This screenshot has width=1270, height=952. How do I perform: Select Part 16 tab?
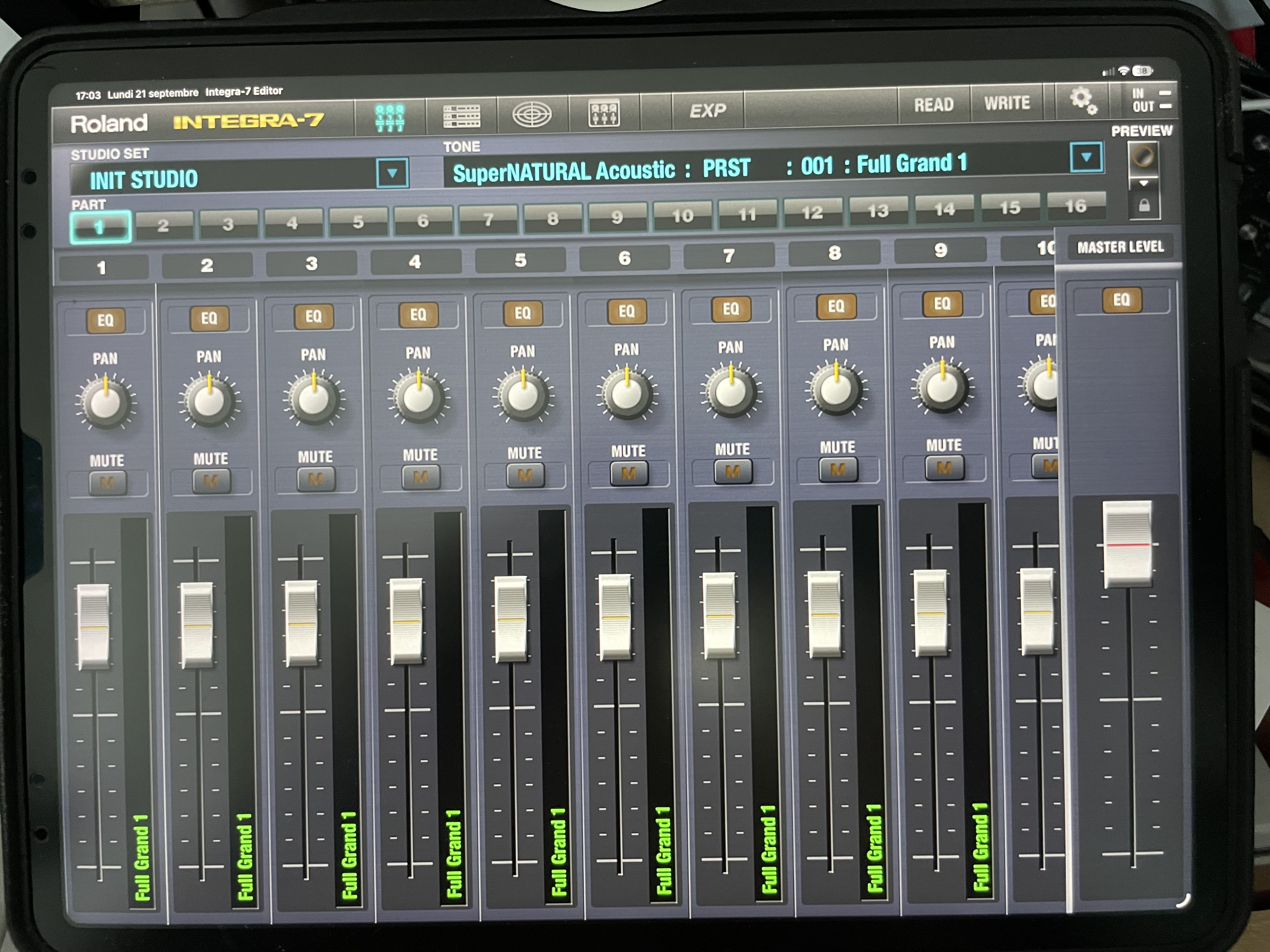click(1076, 207)
